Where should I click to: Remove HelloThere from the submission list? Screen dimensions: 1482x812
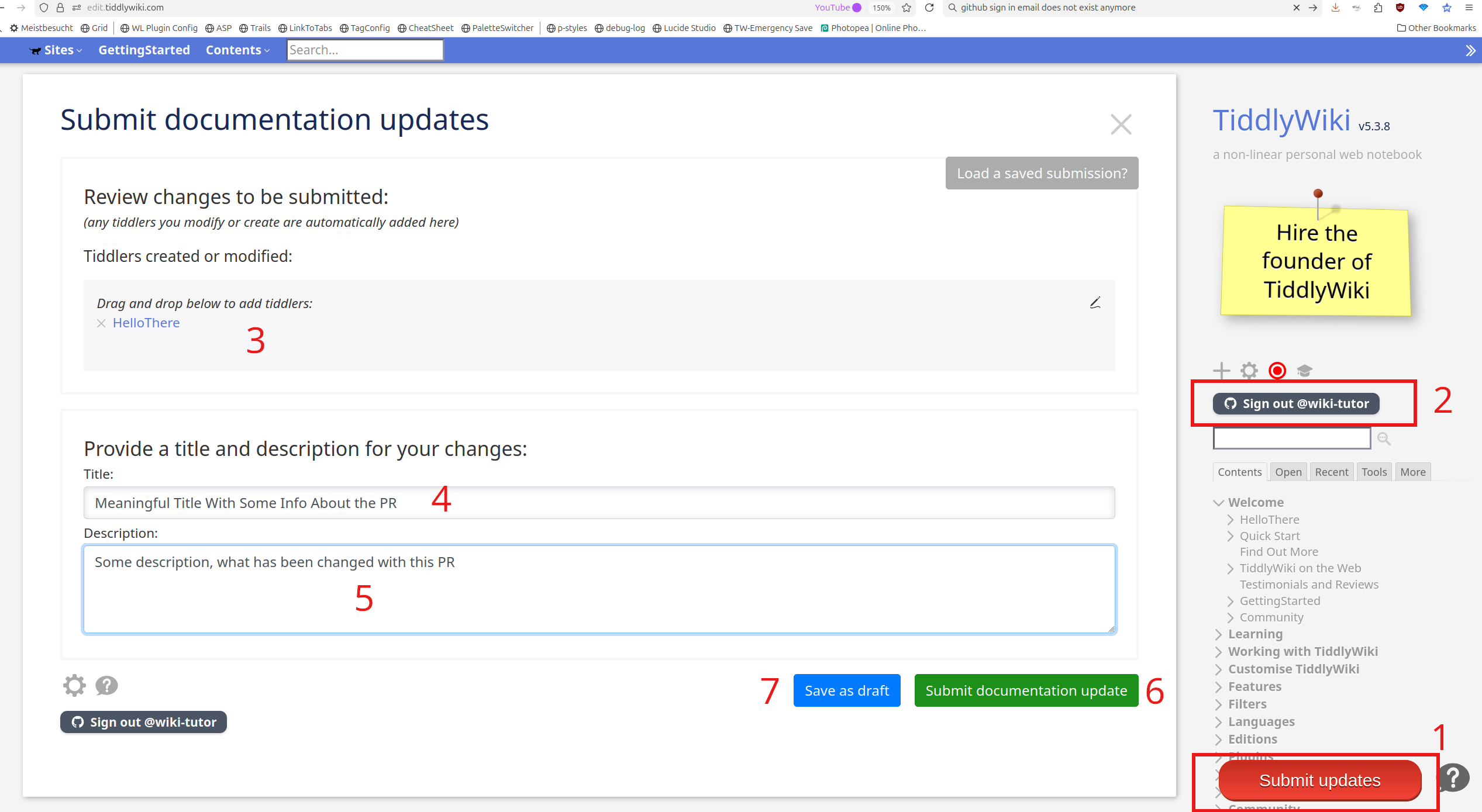click(101, 323)
